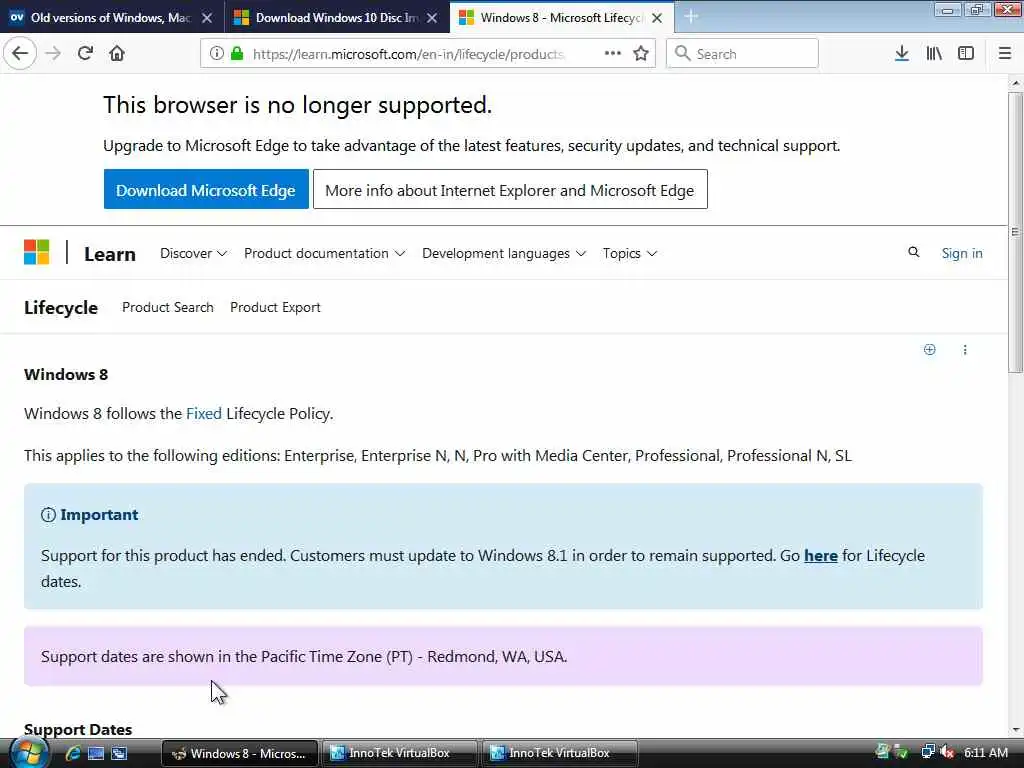Open the first InnoTek VirtualBox taskbar window
The height and width of the screenshot is (768, 1024).
tap(399, 753)
